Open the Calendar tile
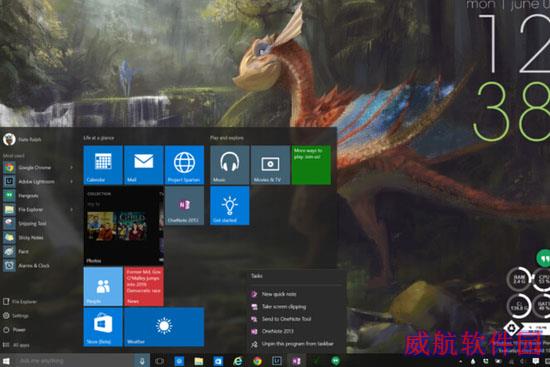This screenshot has height=367, width=550. (103, 165)
